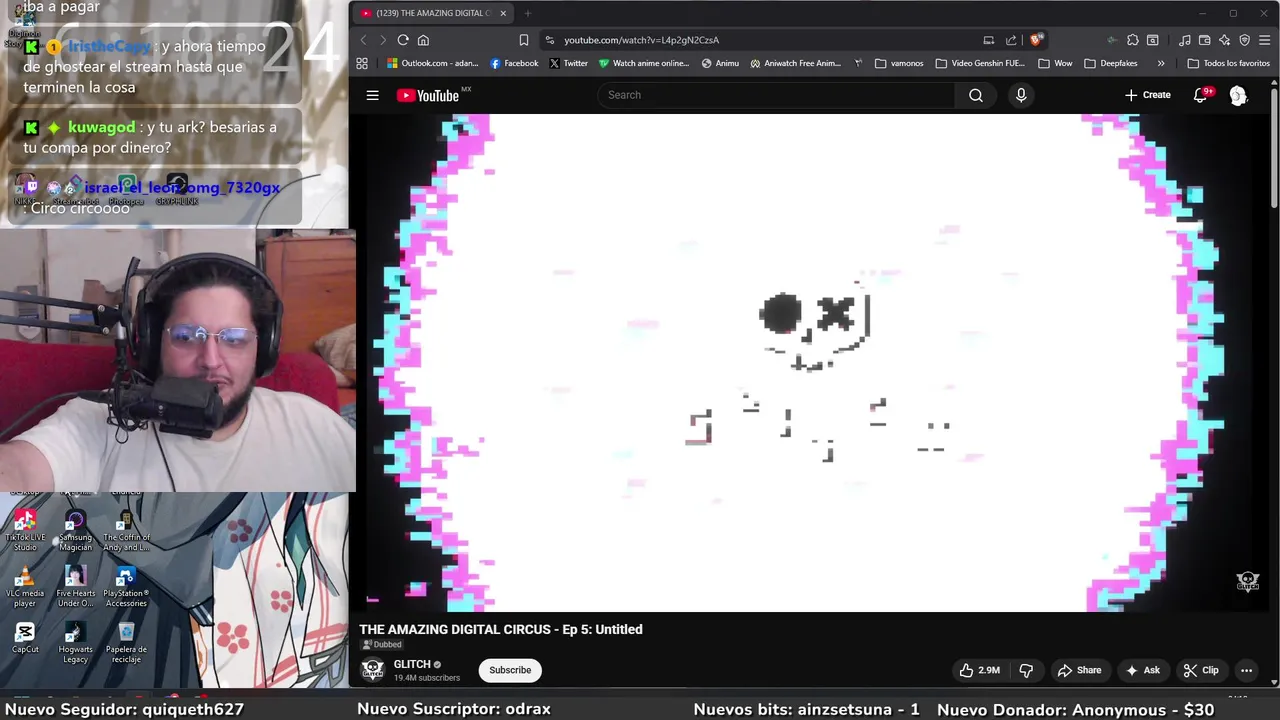The height and width of the screenshot is (720, 1280).
Task: Open Samsung Magician desktop shortcut
Action: tap(75, 530)
